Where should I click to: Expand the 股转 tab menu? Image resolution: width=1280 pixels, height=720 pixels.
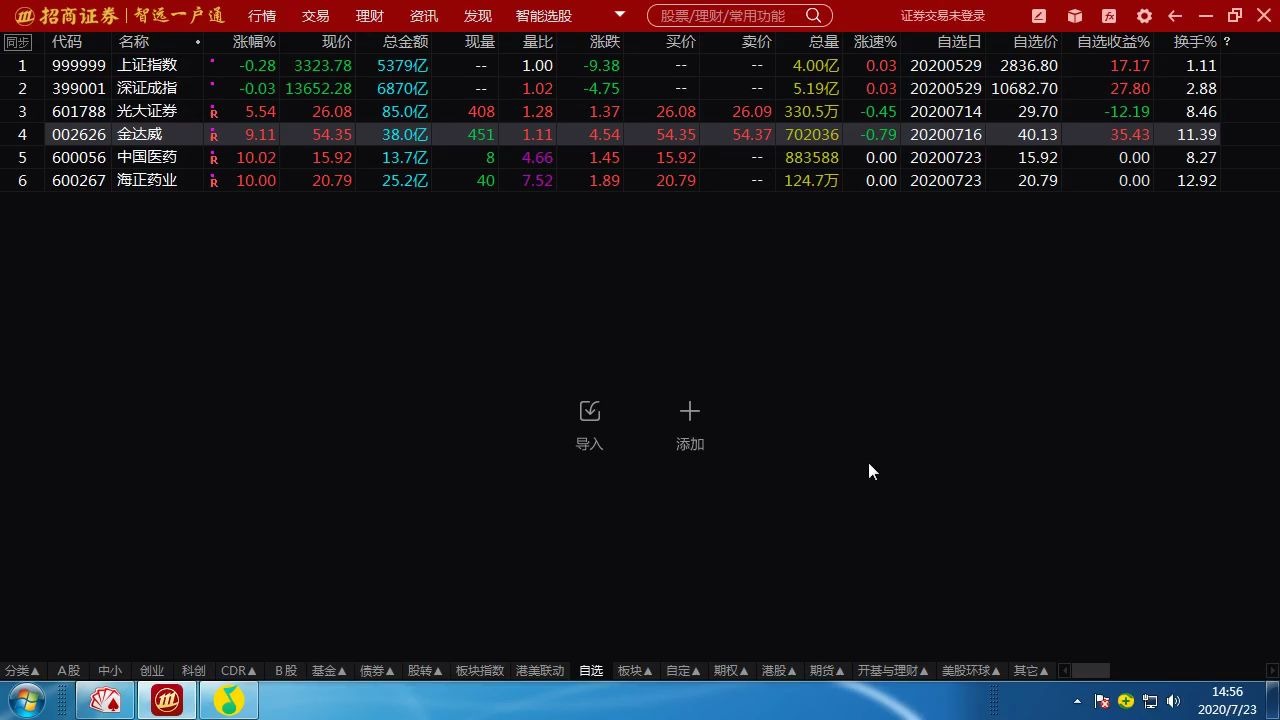click(x=425, y=671)
